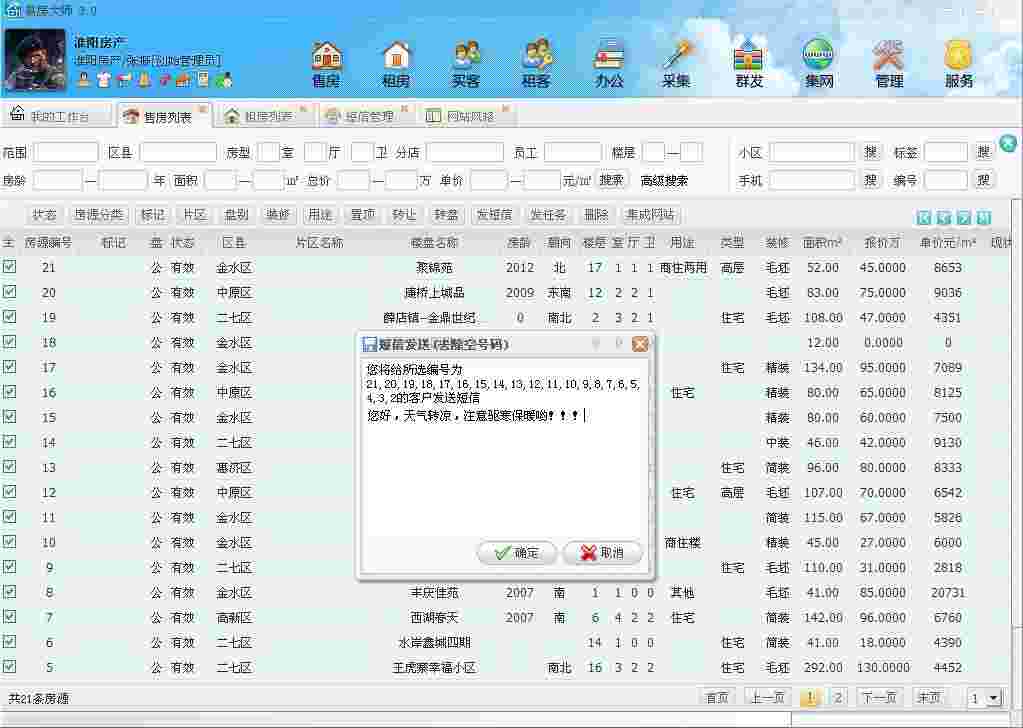
Task: Open the 租客 (Tenants) module
Action: (x=537, y=62)
